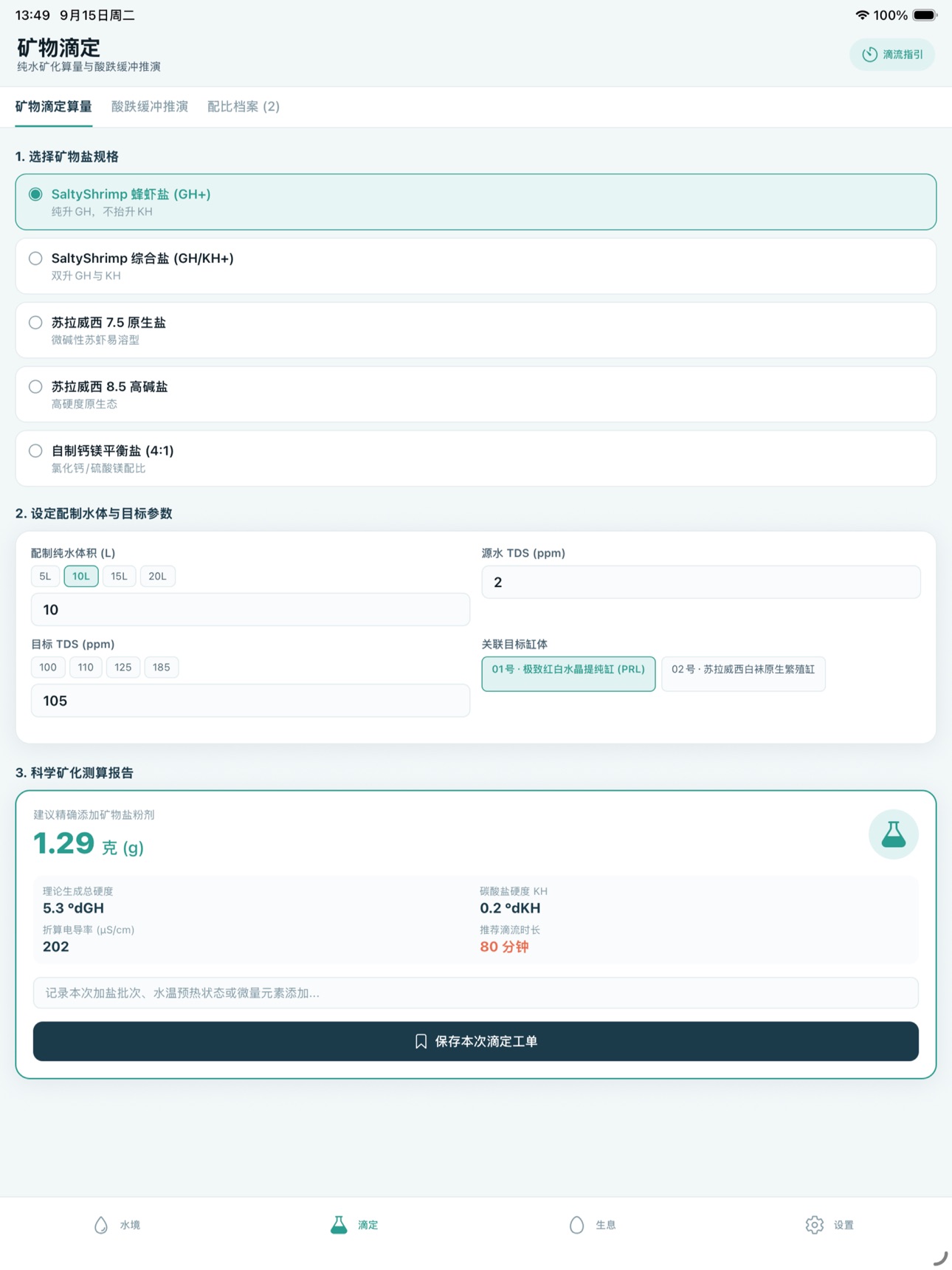Click the flask icon in the report card
This screenshot has height=1270, width=952.
(893, 834)
